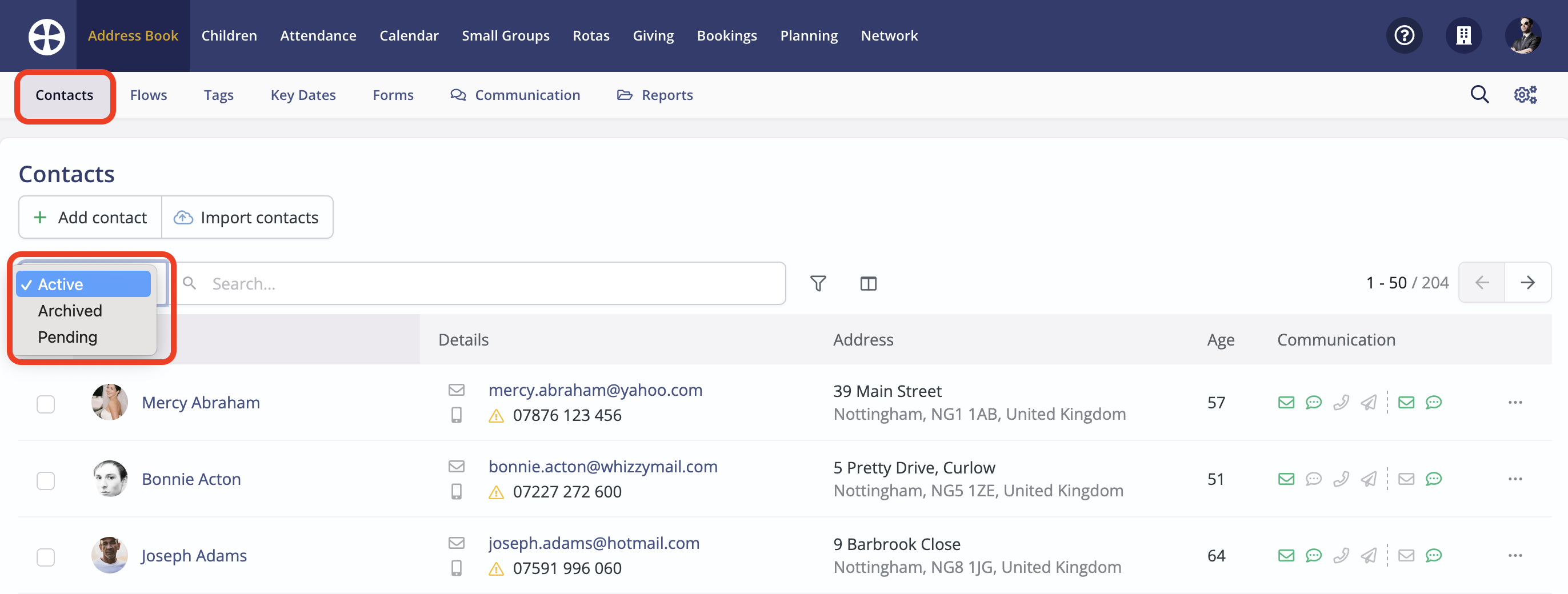Choose Pending in the contacts filter dropdown
Viewport: 1568px width, 594px height.
(67, 336)
